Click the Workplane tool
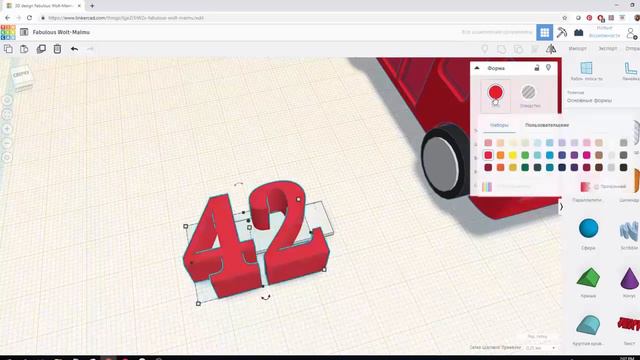Screen dimensions: 640x360 pos(587,71)
